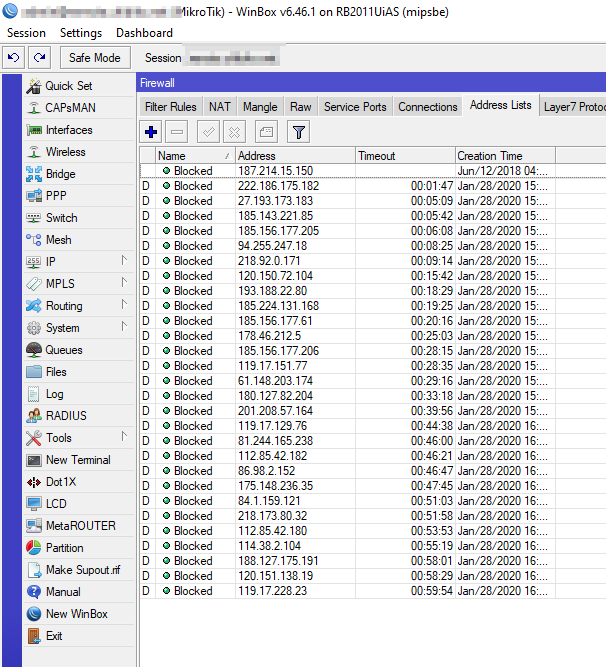Open Switch in sidebar
The image size is (606, 667).
79,218
